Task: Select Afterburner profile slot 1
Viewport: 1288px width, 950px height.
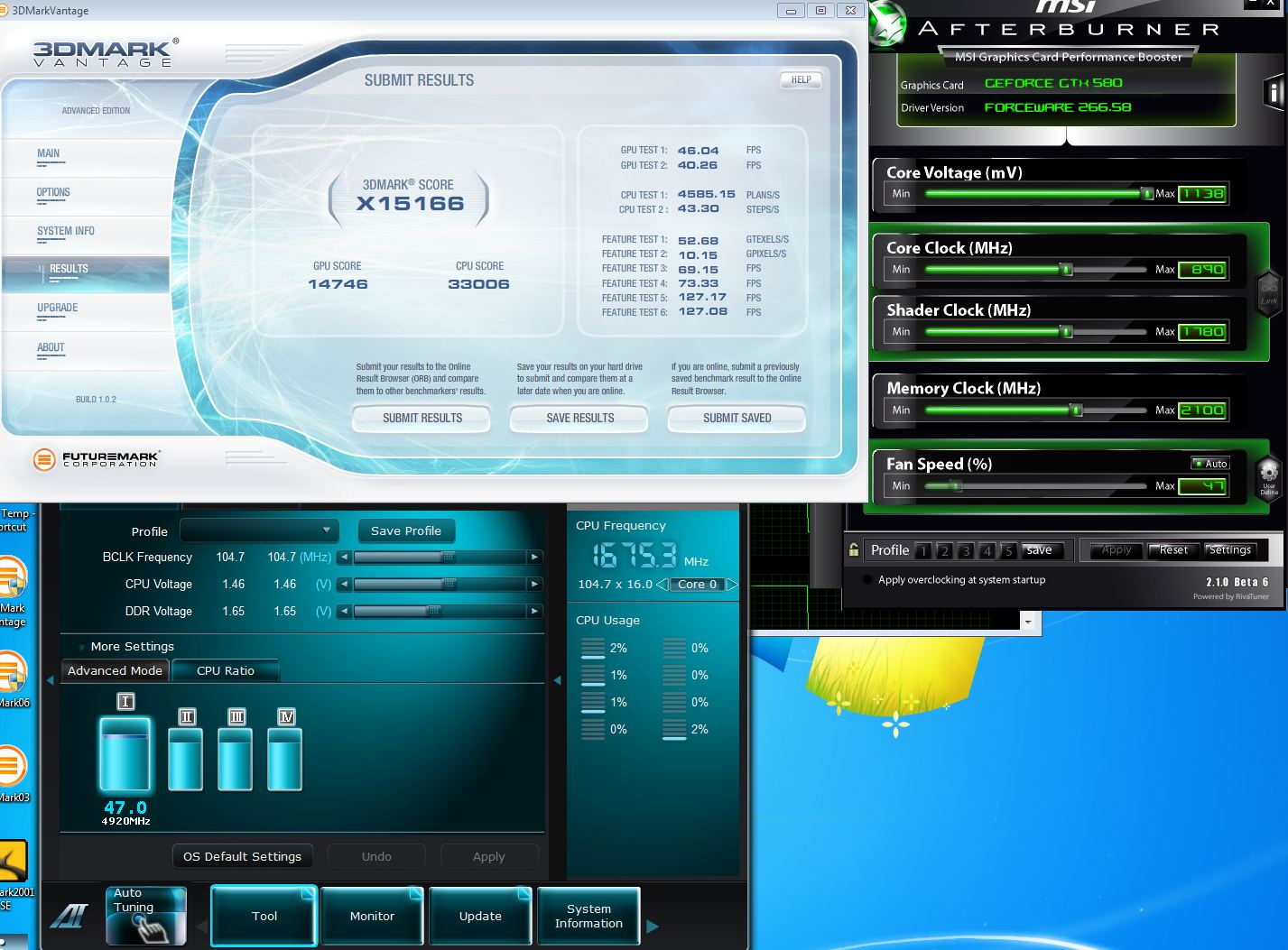Action: tap(922, 550)
